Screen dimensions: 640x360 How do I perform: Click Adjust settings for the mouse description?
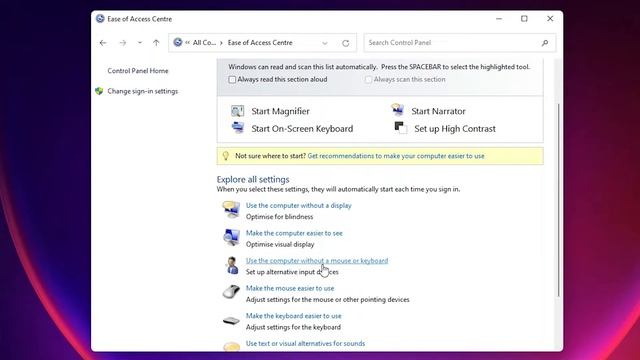point(327,300)
